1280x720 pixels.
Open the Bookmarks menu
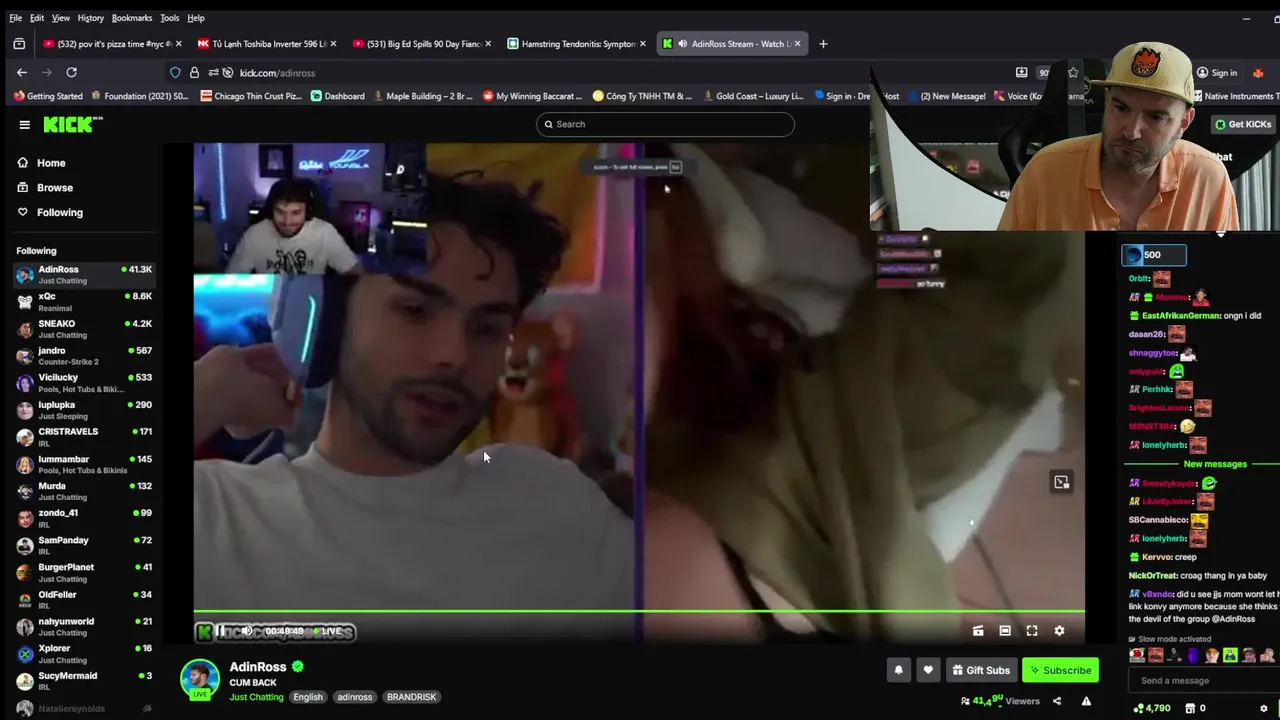click(x=132, y=18)
